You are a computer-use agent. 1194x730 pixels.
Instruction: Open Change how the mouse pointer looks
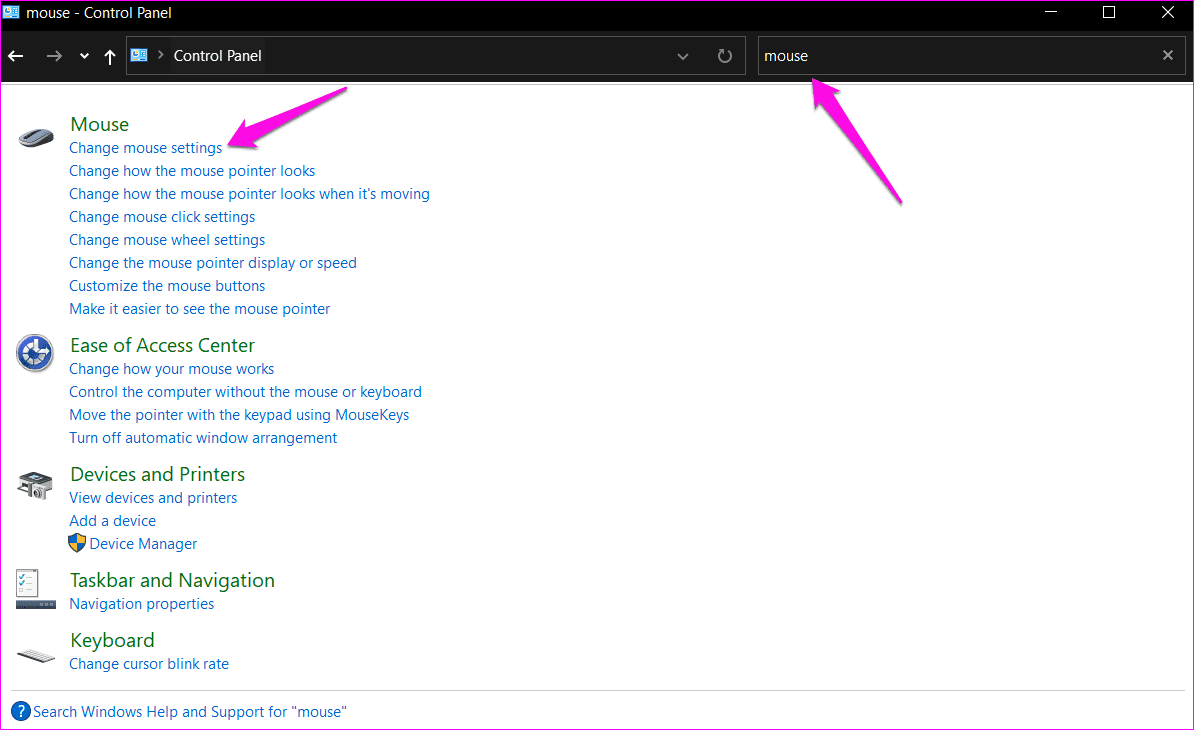192,171
